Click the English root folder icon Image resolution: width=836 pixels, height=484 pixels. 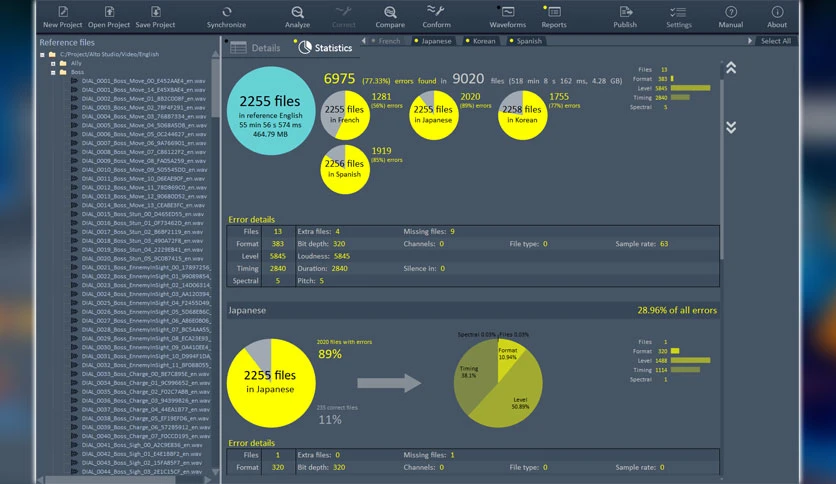52,54
